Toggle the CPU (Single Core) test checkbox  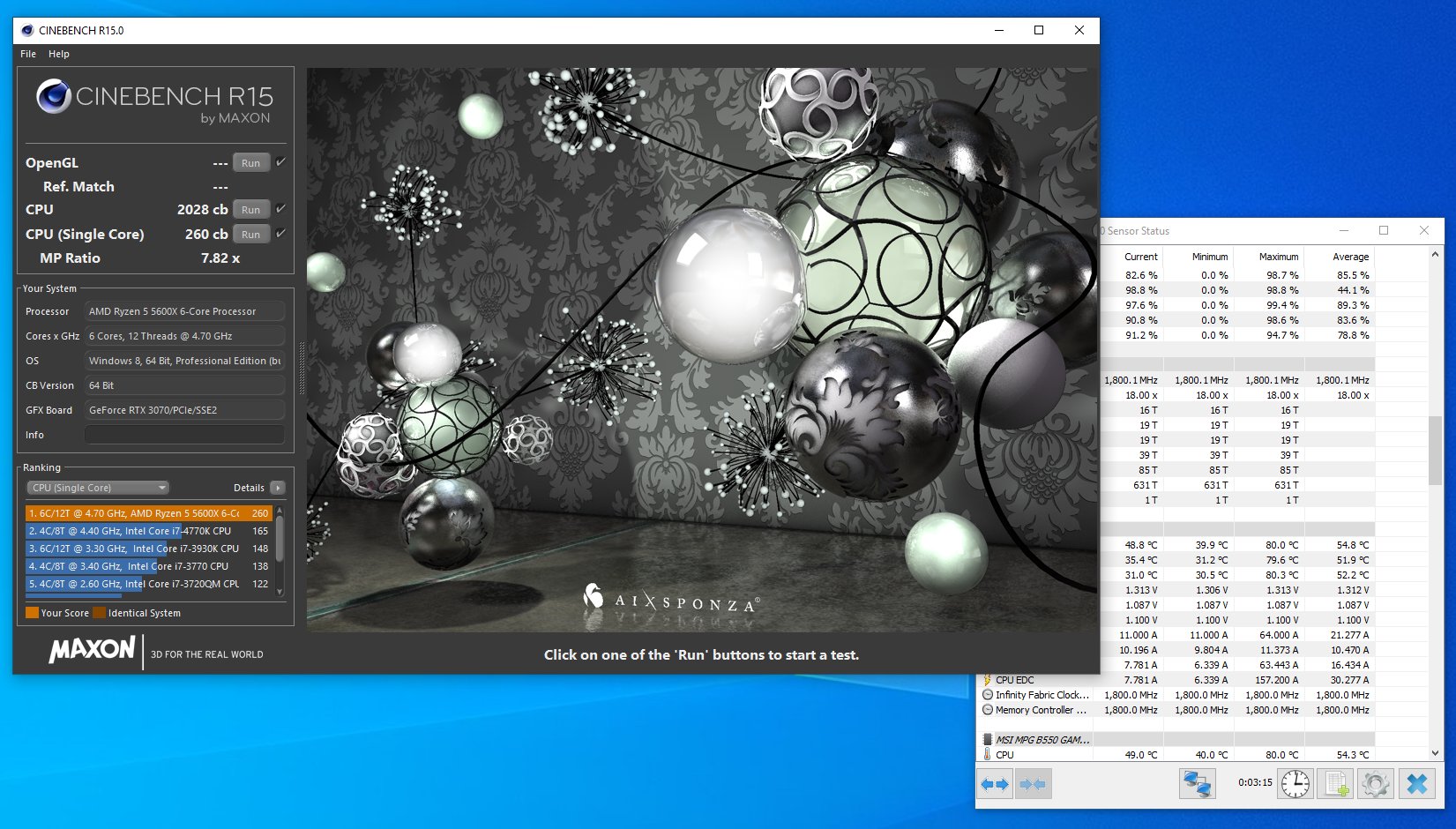coord(280,234)
